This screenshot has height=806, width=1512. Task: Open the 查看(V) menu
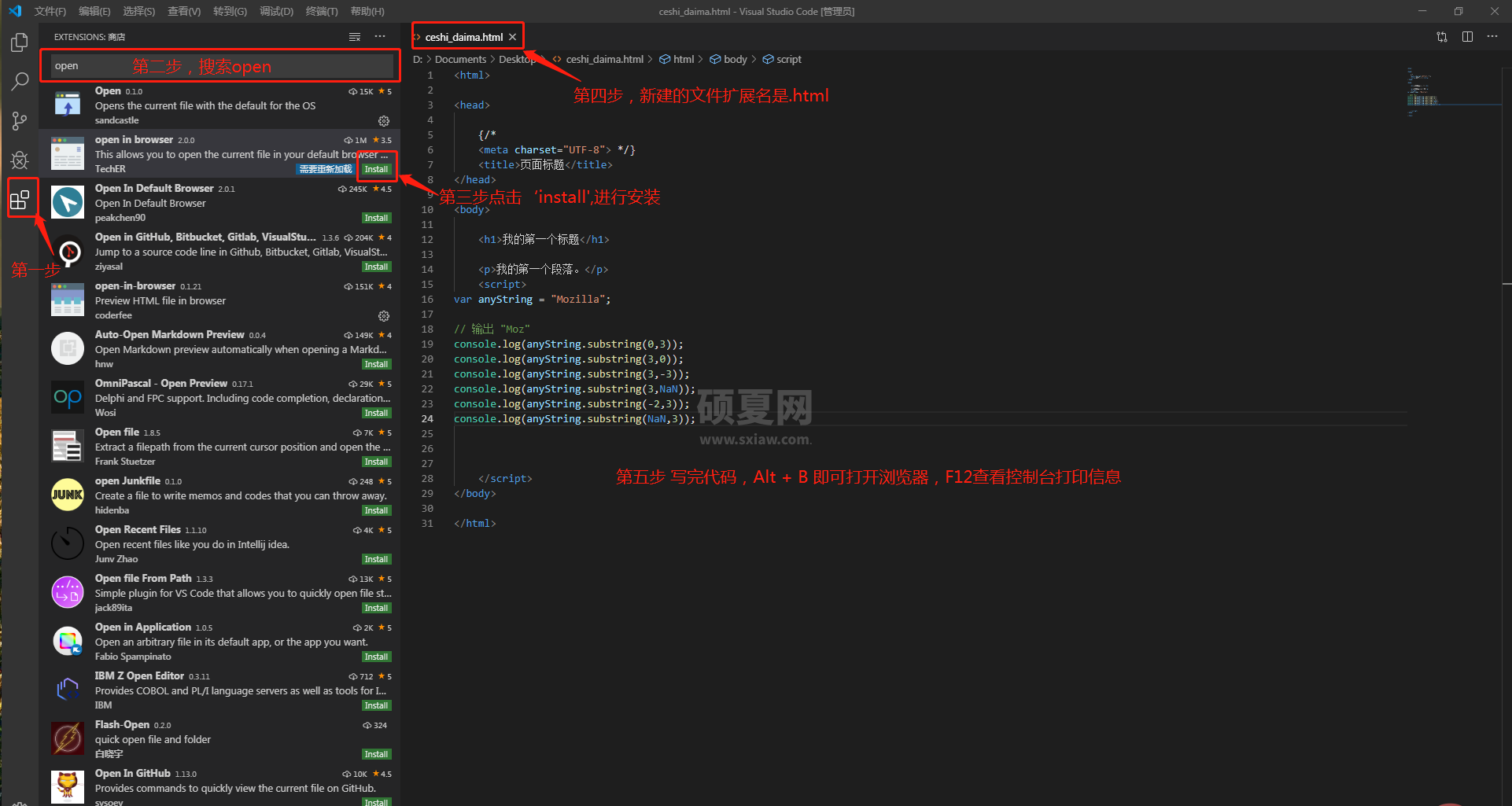point(184,11)
